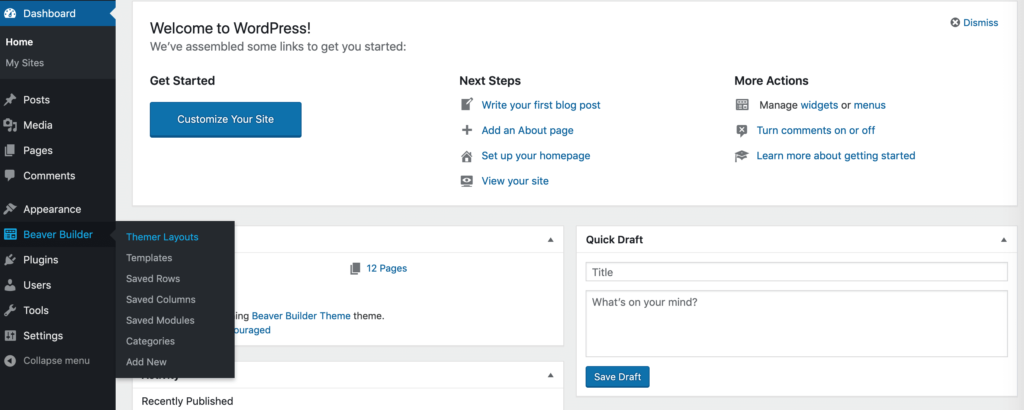1024x410 pixels.
Task: Click the Beaver Builder sidebar icon
Action: [x=10, y=235]
